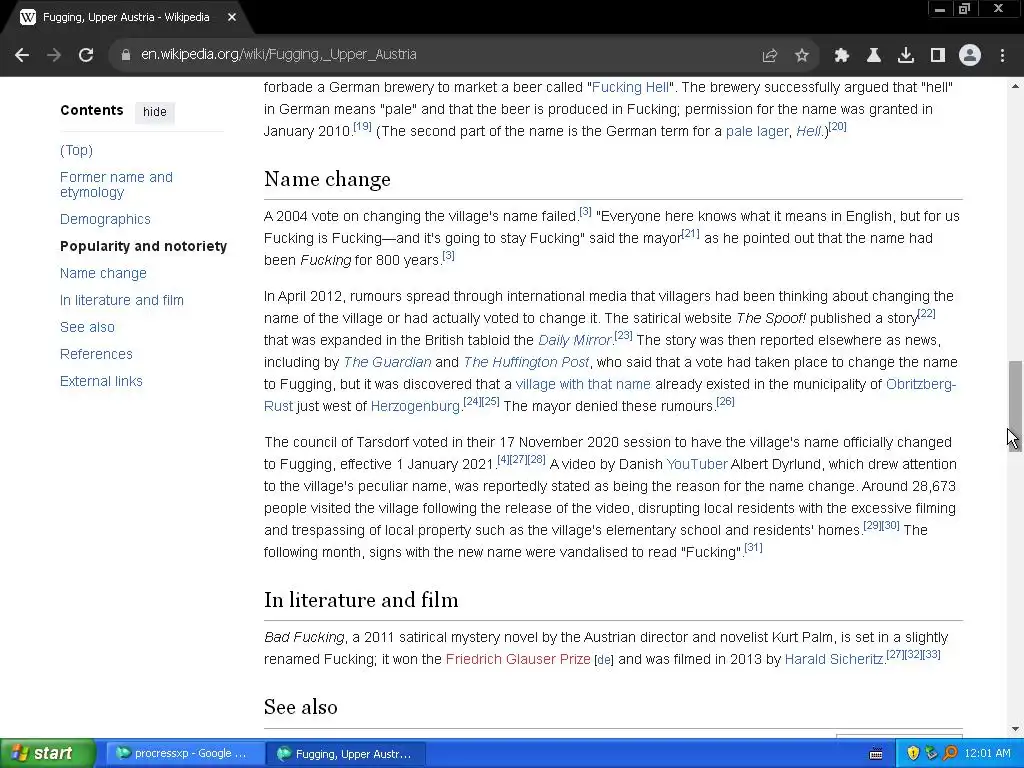This screenshot has height=768, width=1024.
Task: Click the scrollbar up arrow
Action: point(1015,86)
